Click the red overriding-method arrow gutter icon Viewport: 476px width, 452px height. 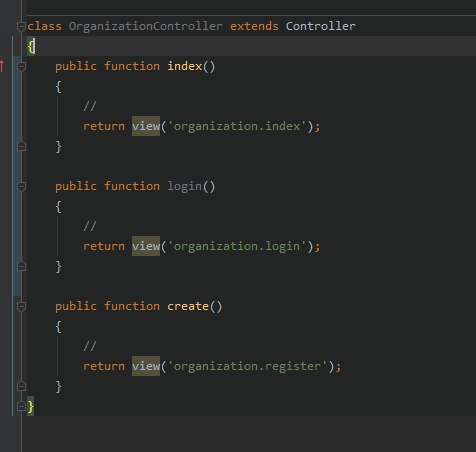[x=2, y=66]
